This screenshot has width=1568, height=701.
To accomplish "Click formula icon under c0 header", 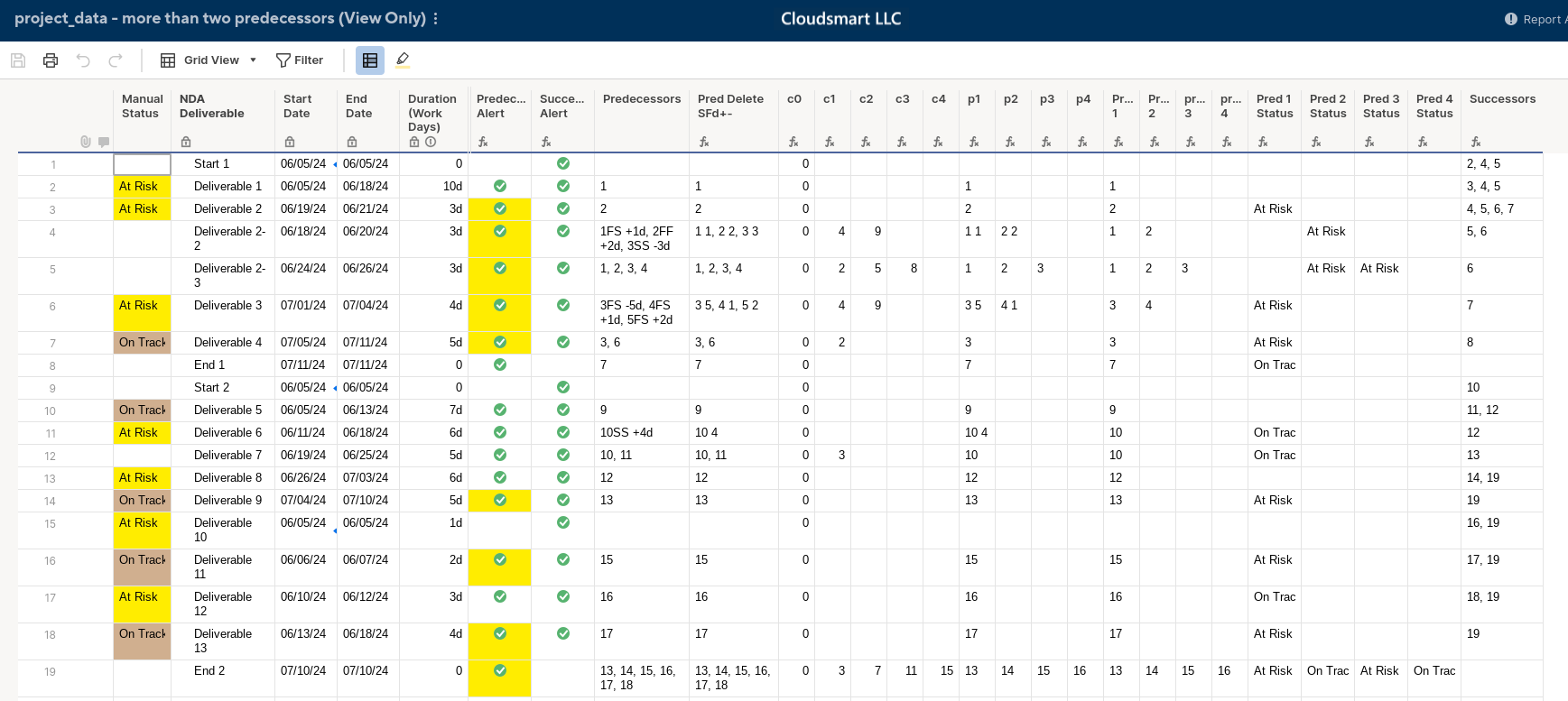I will (x=793, y=142).
